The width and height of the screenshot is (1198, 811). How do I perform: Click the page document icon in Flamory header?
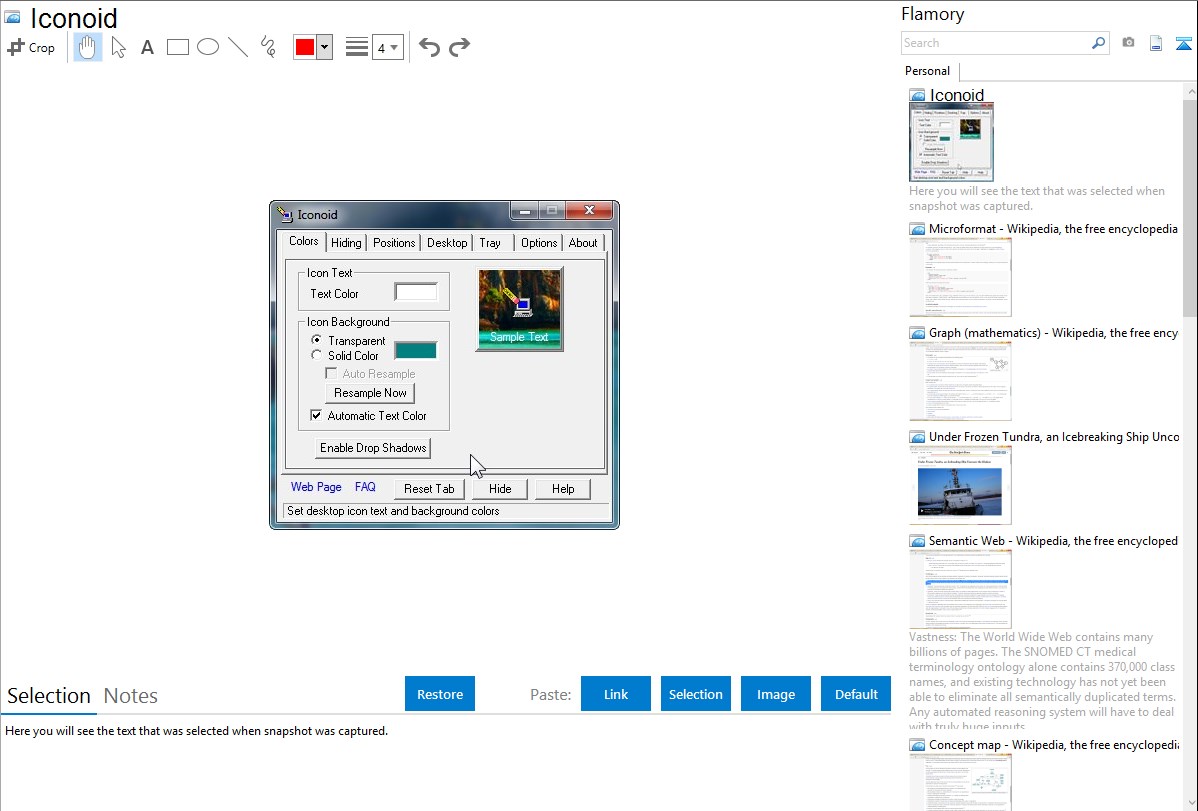[1156, 43]
